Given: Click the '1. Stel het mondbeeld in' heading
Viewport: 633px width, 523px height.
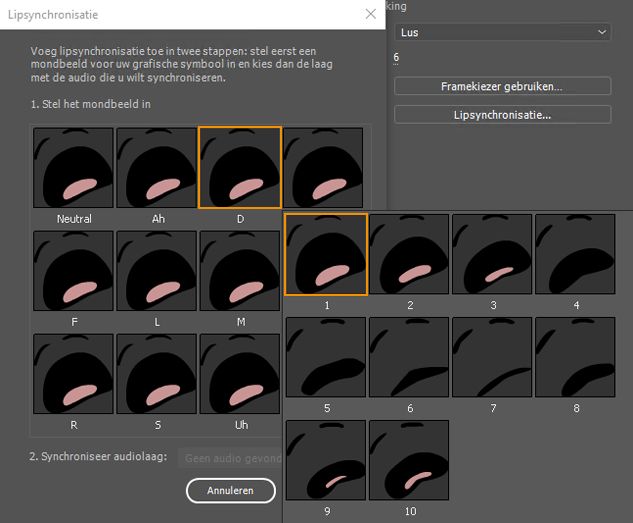Looking at the screenshot, I should coord(90,104).
